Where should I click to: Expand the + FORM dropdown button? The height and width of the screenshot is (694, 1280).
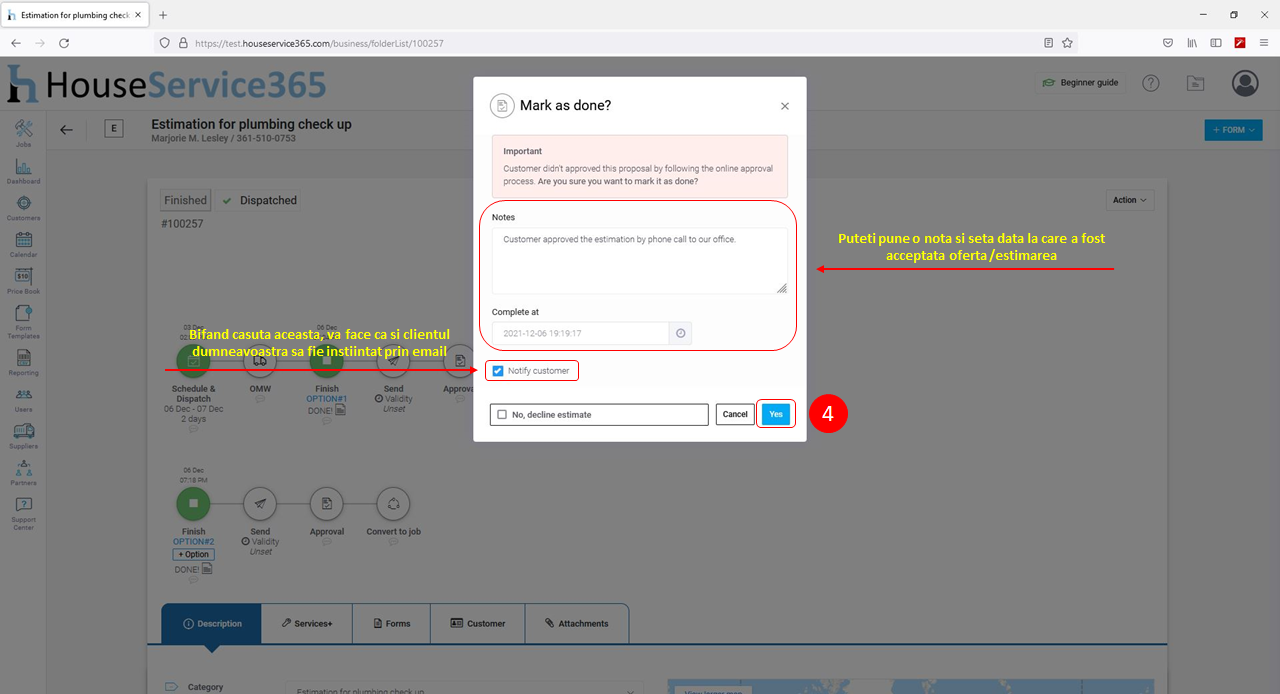point(1233,130)
